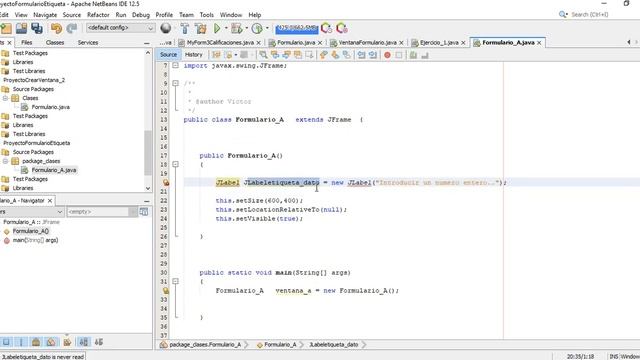Click the Start Macro Recording red circle icon

387,55
